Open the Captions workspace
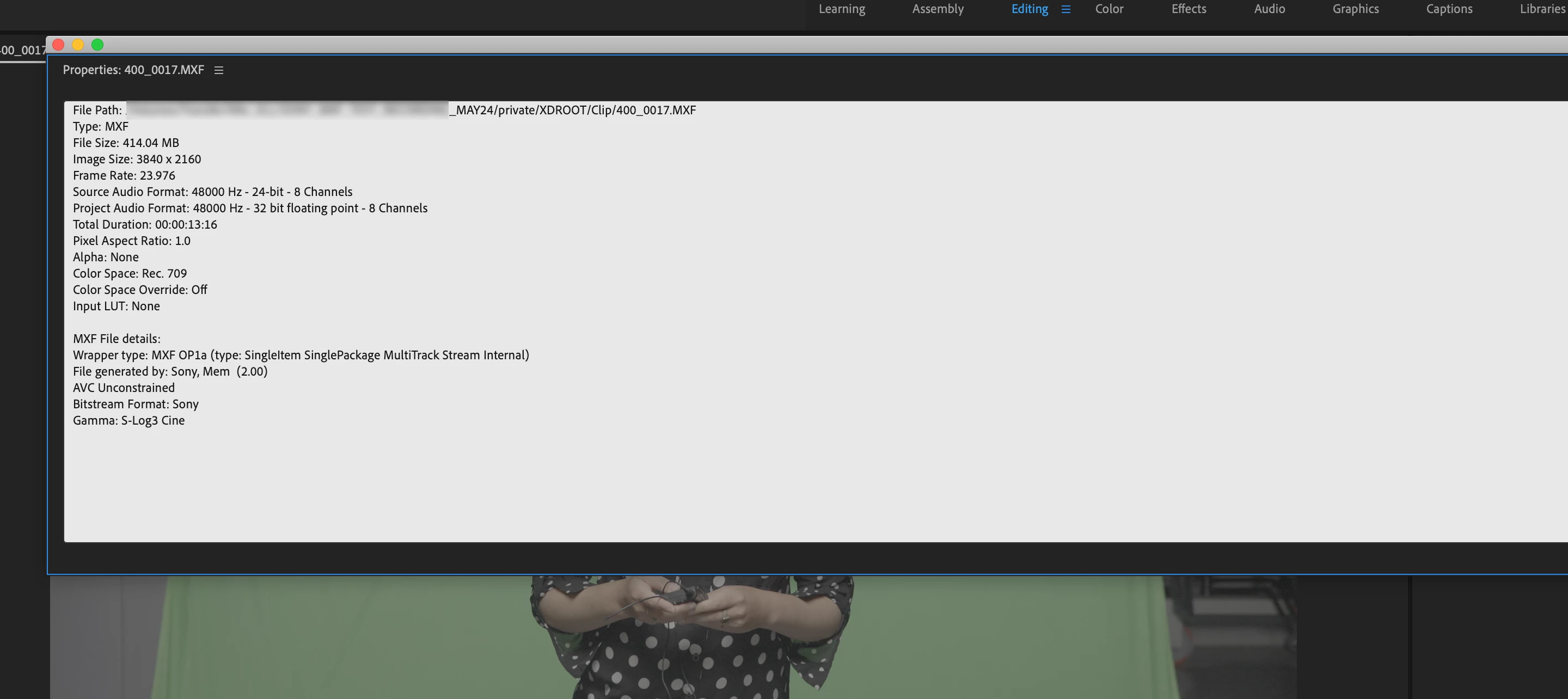The width and height of the screenshot is (1568, 699). coord(1449,9)
